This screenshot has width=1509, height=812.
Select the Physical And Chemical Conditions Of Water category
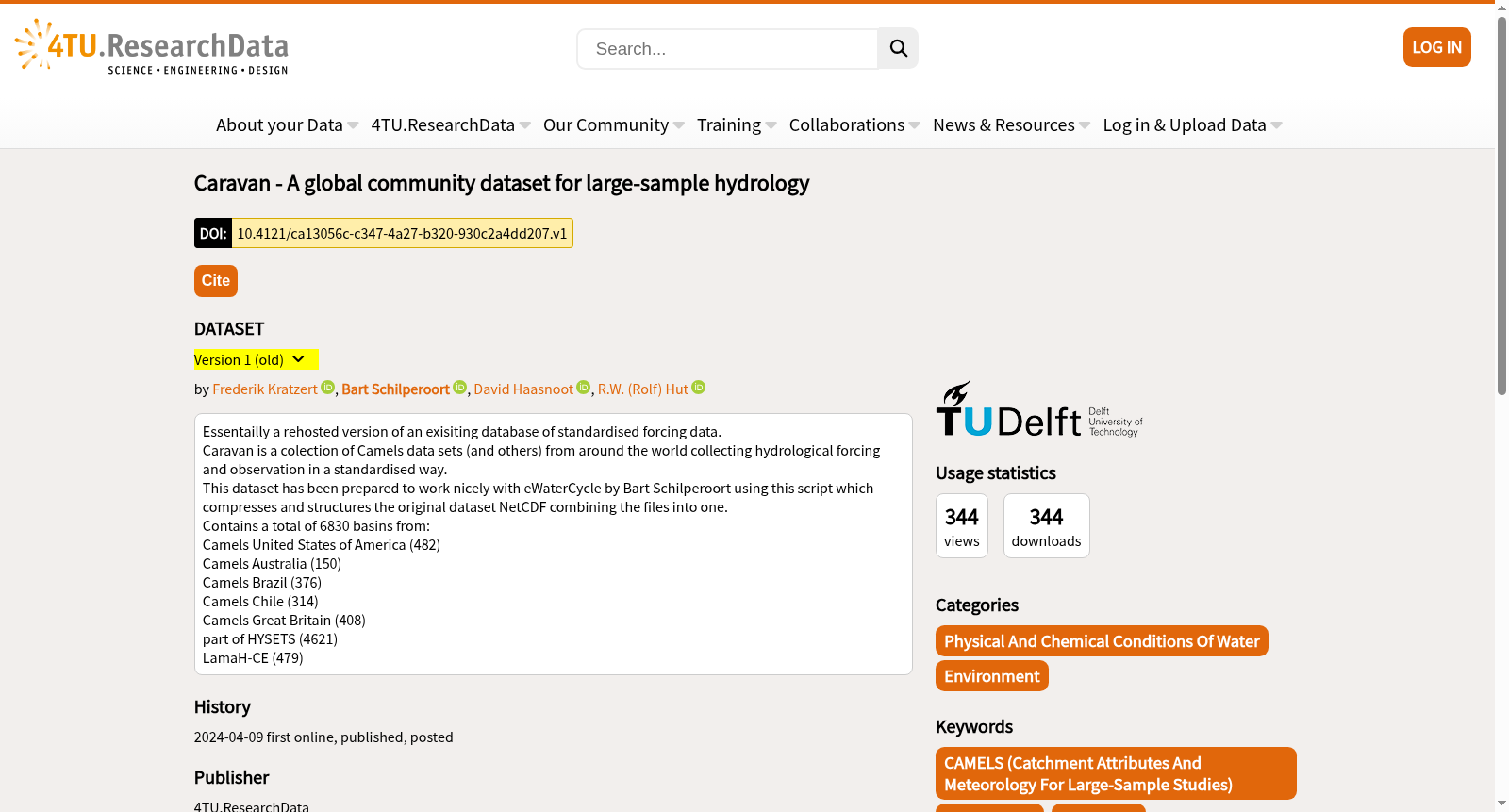[1102, 641]
